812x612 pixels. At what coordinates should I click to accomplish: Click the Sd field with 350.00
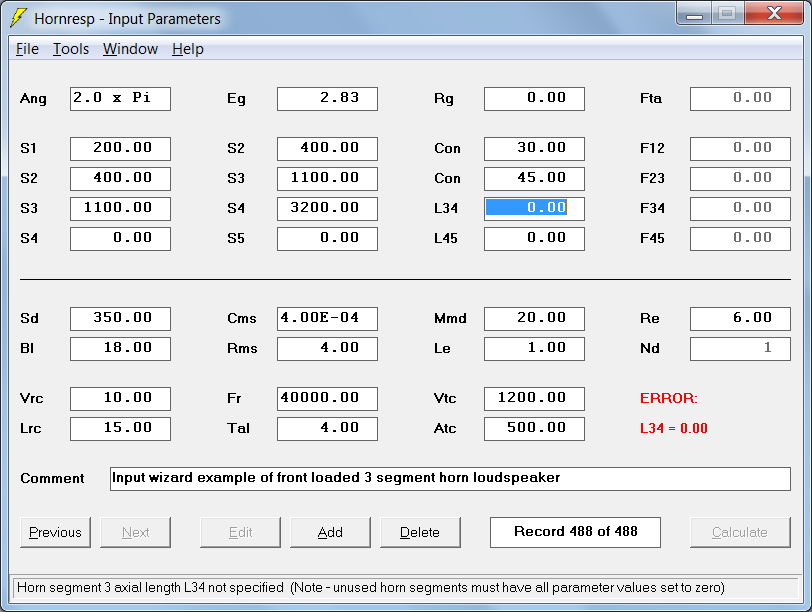pyautogui.click(x=120, y=319)
